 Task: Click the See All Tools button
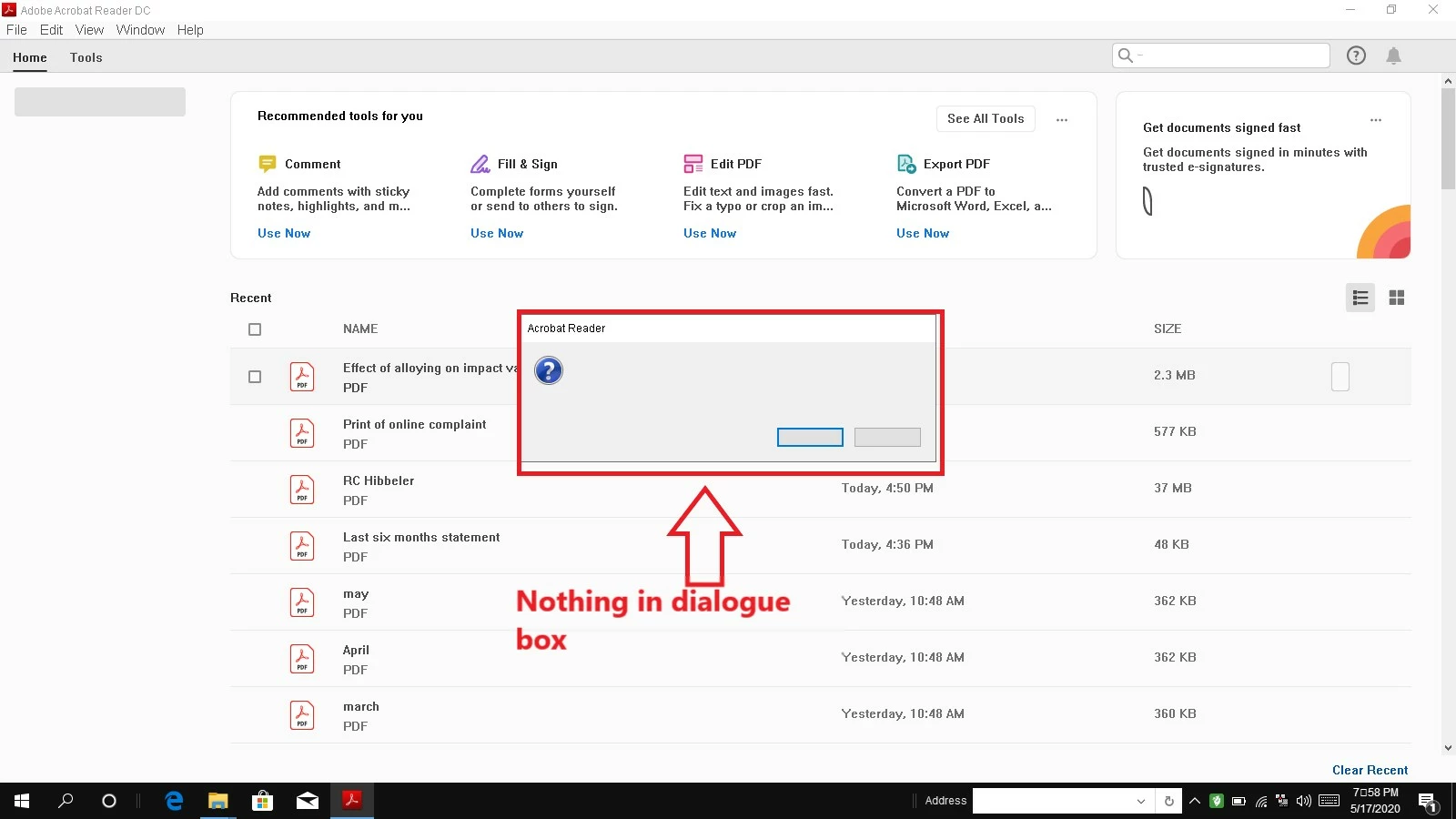point(986,118)
